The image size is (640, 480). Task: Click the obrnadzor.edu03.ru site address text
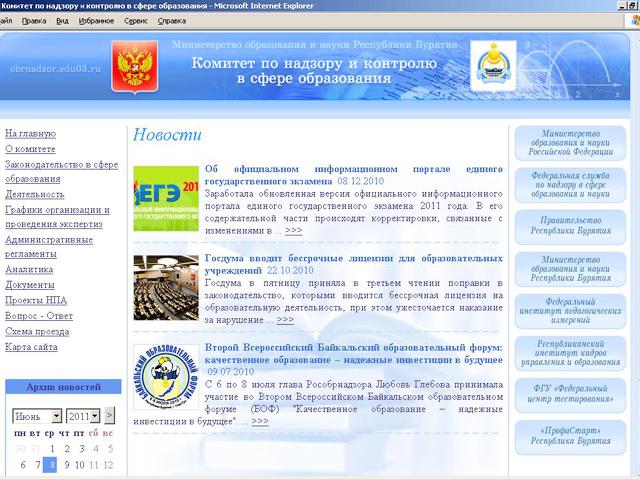point(55,69)
